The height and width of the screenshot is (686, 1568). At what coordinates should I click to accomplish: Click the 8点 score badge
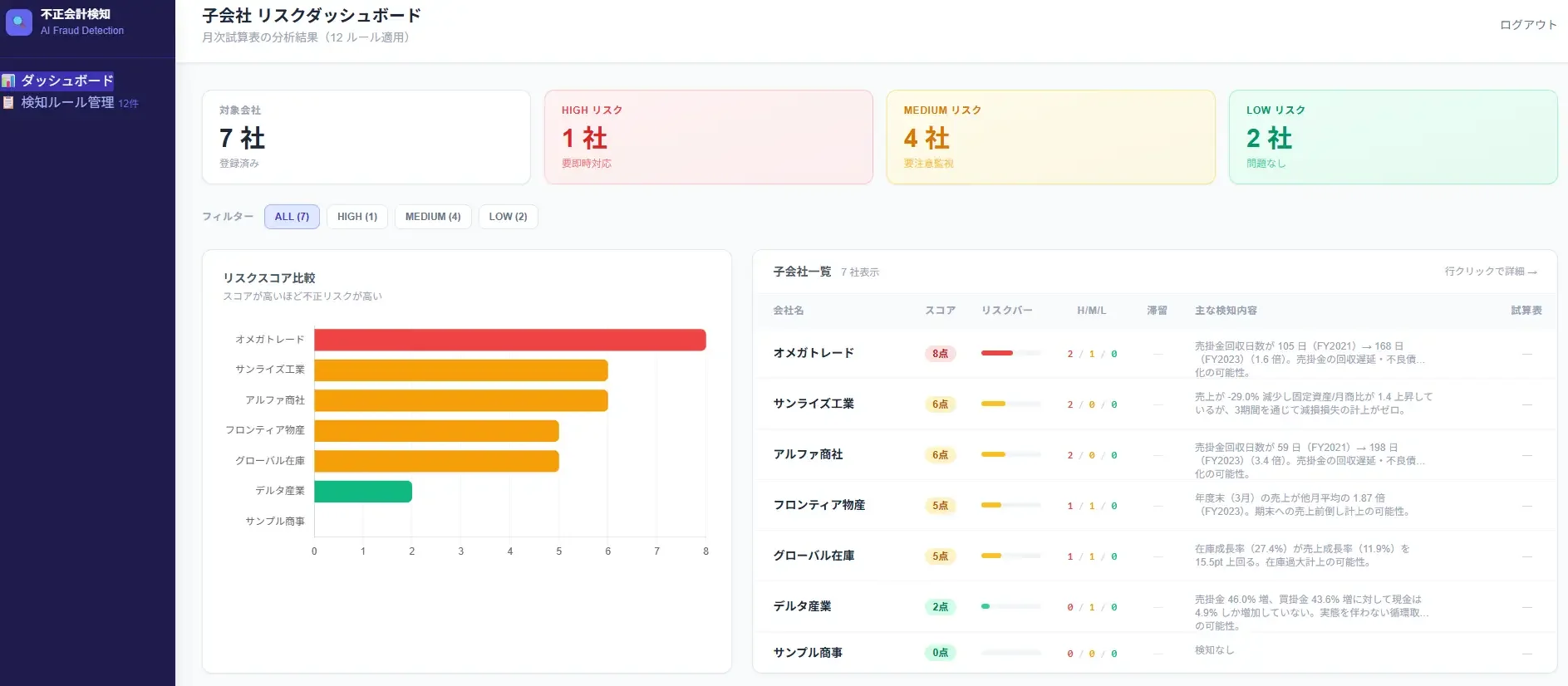940,354
